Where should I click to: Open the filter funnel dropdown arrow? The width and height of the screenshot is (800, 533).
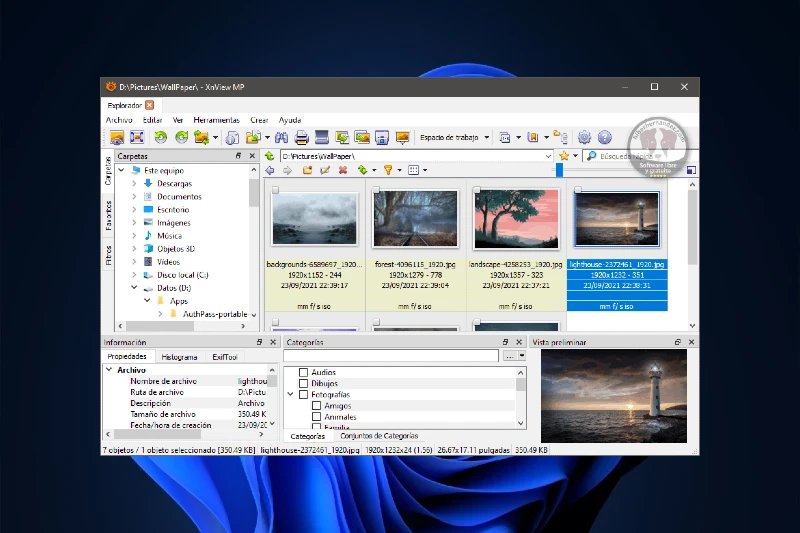(399, 170)
